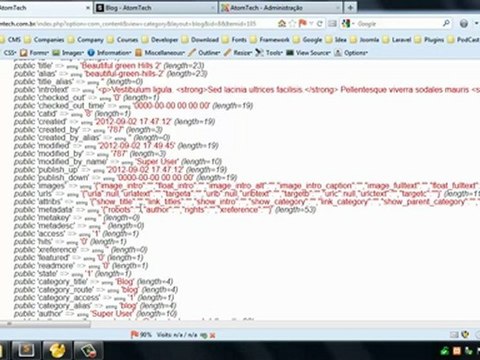The image size is (480, 360).
Task: Click the envelope icon in status bar right
Action: [454, 334]
